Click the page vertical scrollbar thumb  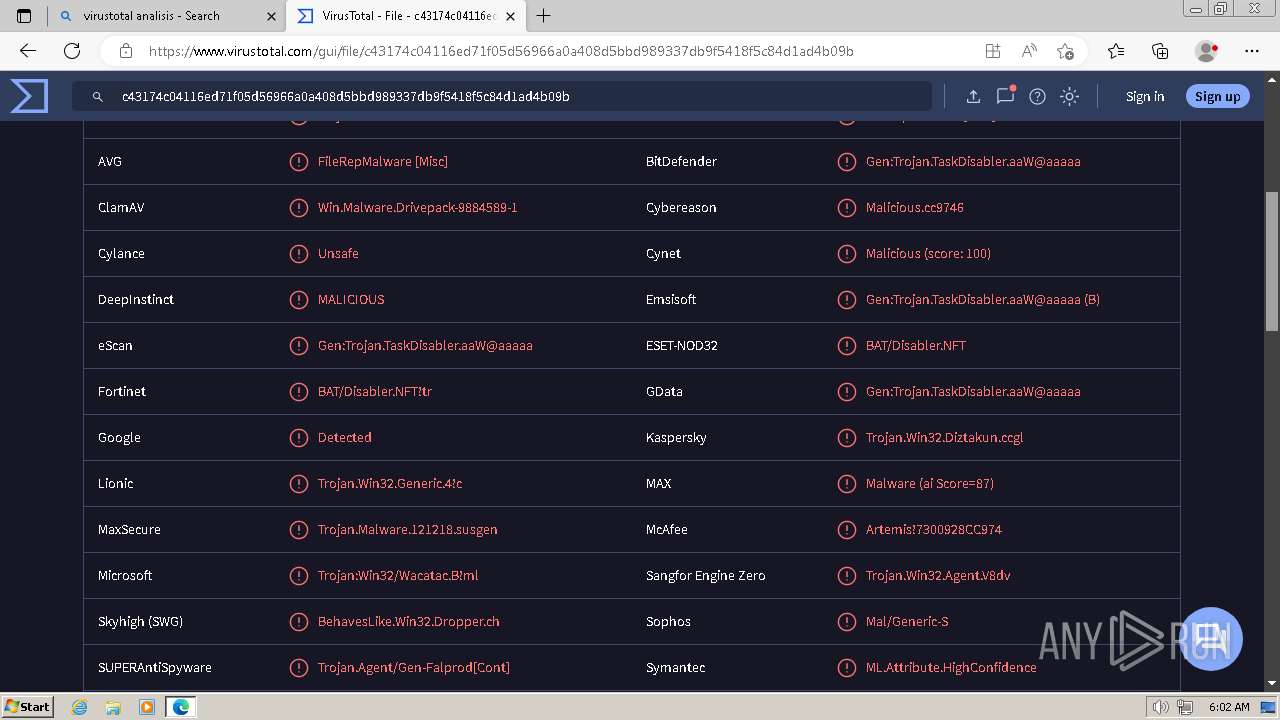point(1272,260)
